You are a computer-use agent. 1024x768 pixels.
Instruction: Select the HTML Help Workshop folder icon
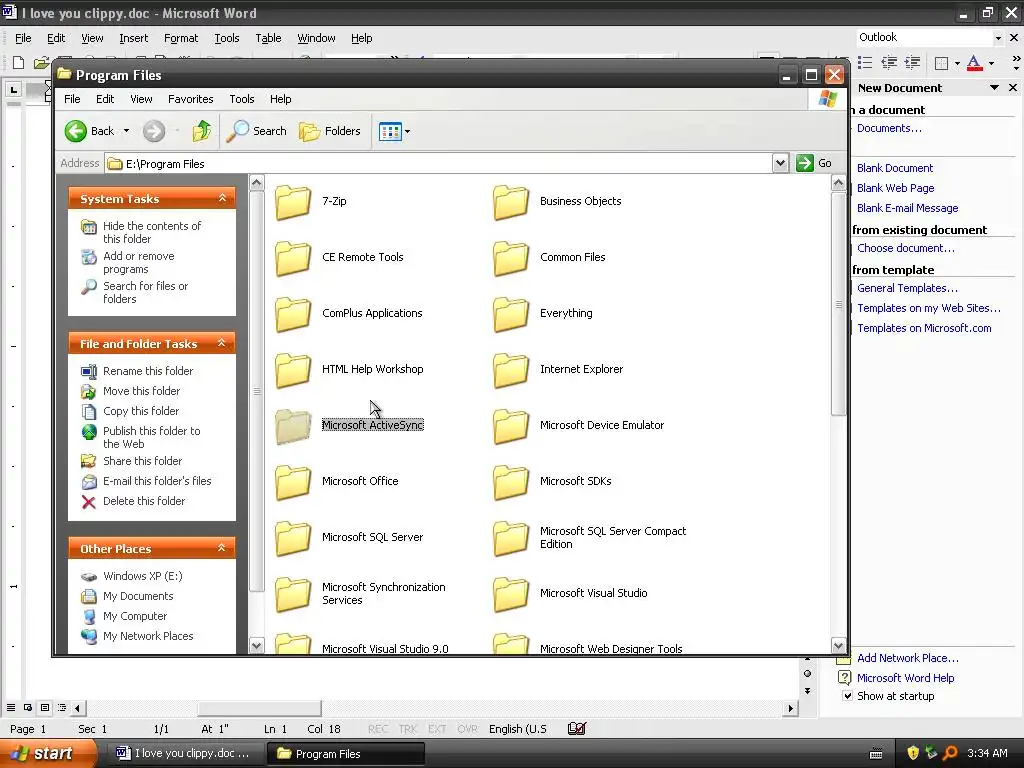pyautogui.click(x=293, y=370)
